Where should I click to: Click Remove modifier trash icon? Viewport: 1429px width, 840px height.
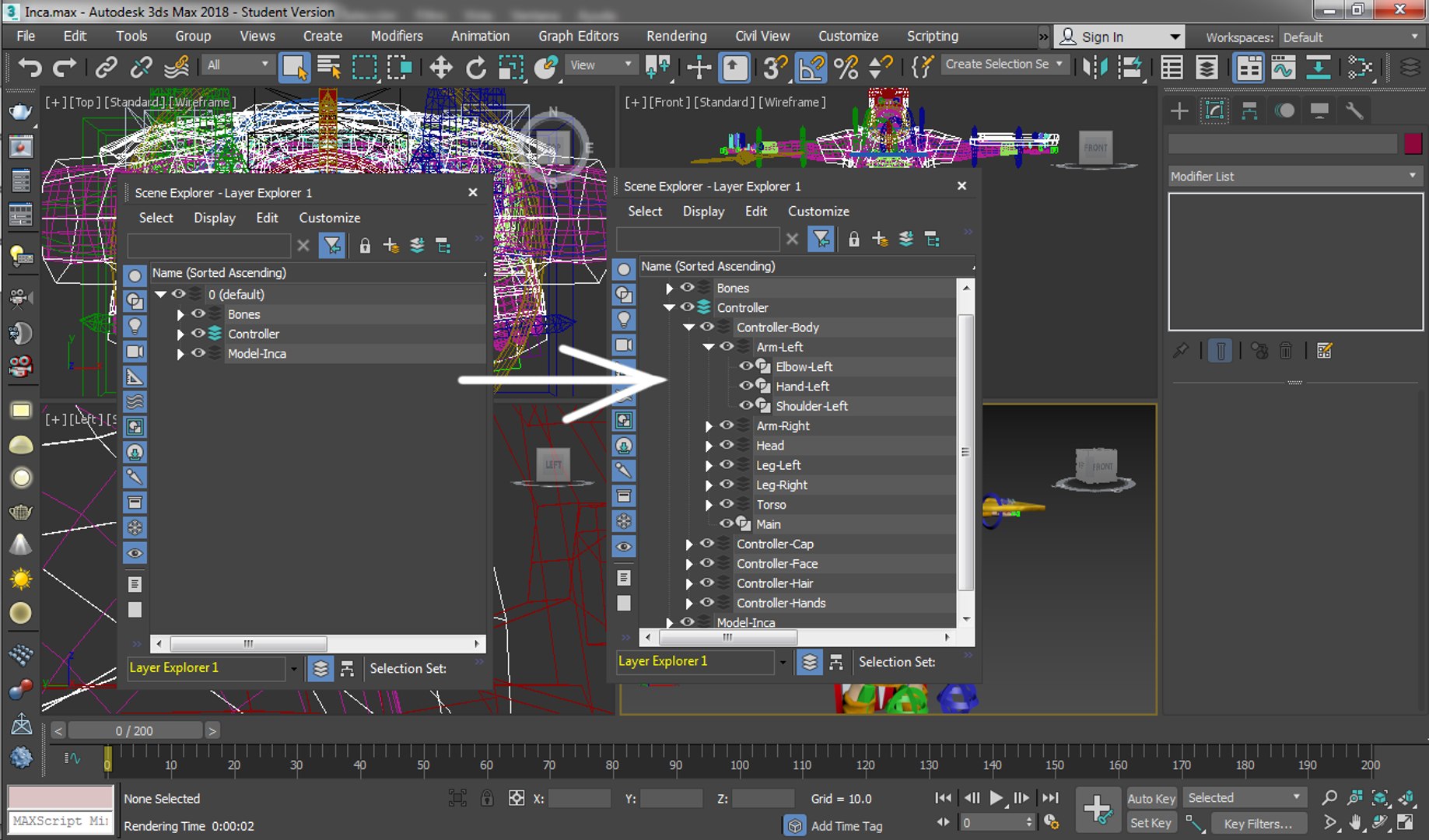click(1286, 351)
